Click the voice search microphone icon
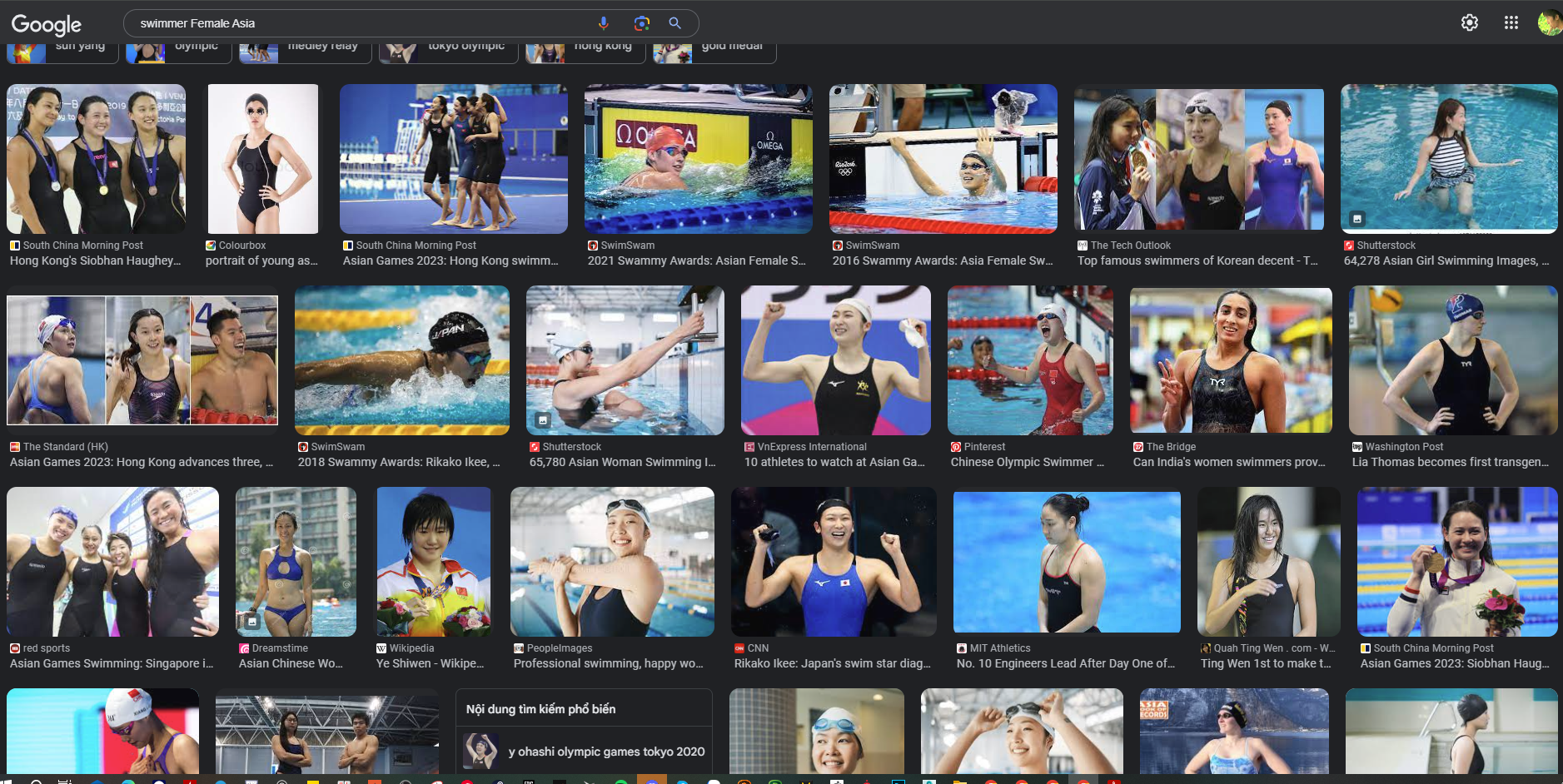This screenshot has height=784, width=1563. tap(604, 23)
